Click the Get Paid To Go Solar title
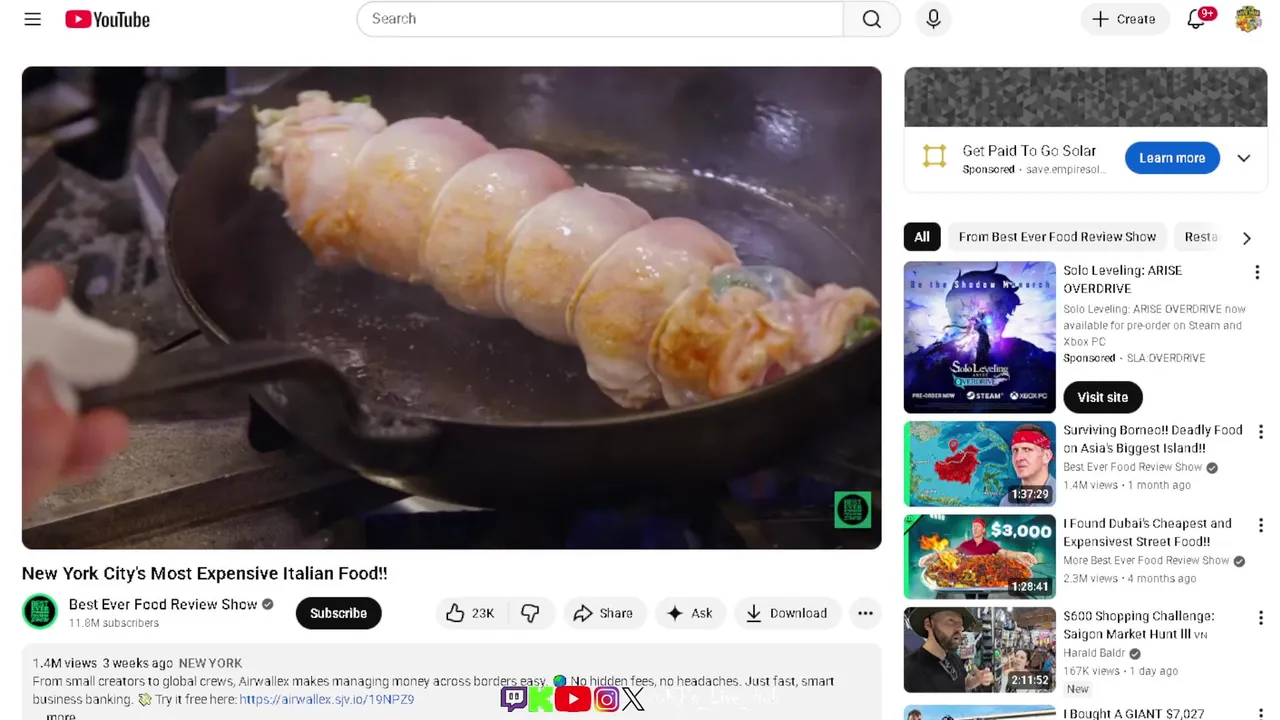The image size is (1280, 720). tap(1029, 150)
